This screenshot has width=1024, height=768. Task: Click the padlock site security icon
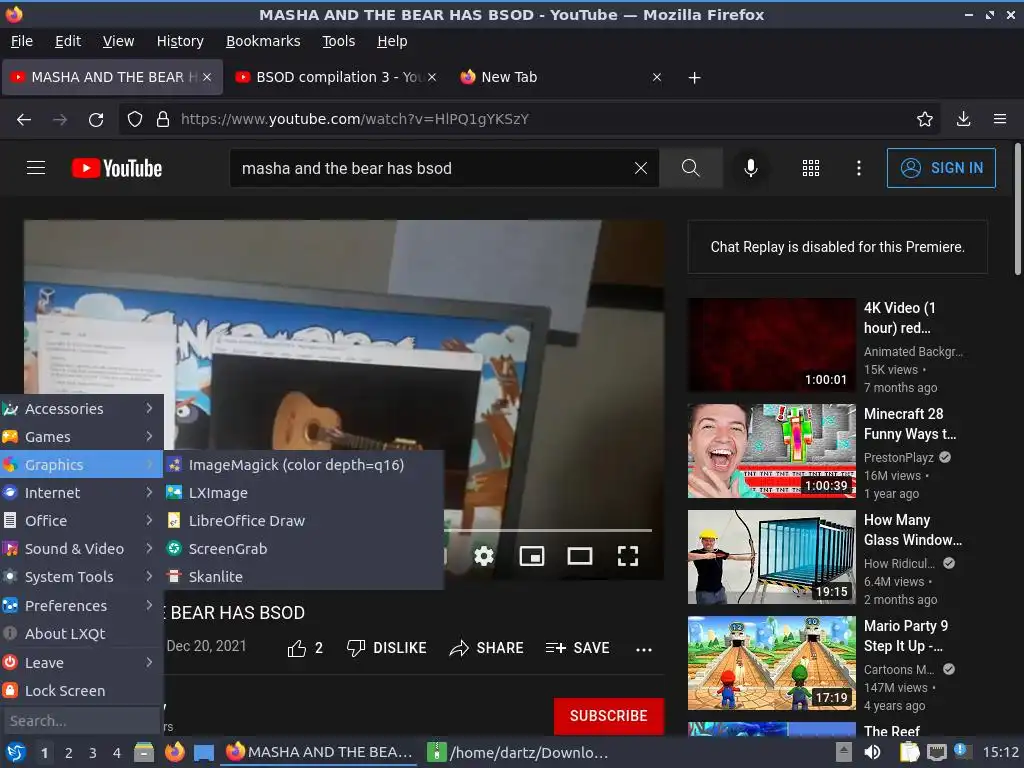(x=163, y=120)
